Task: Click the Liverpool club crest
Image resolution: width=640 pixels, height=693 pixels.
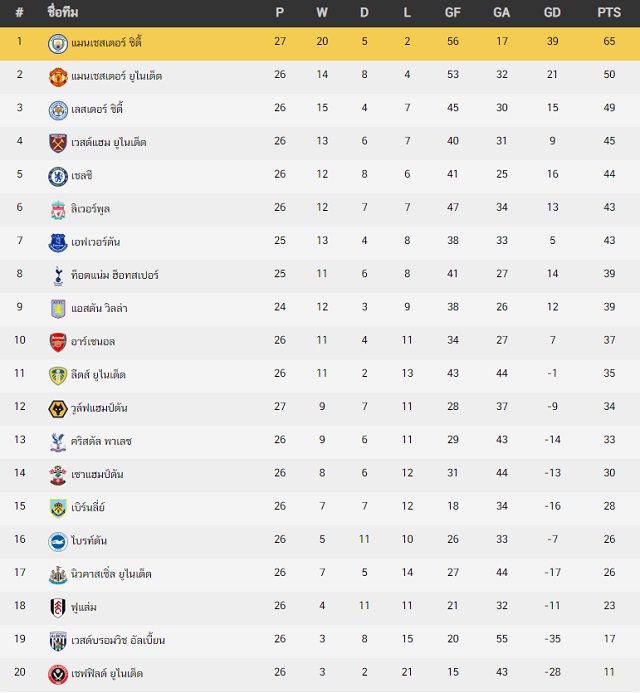Action: 57,210
